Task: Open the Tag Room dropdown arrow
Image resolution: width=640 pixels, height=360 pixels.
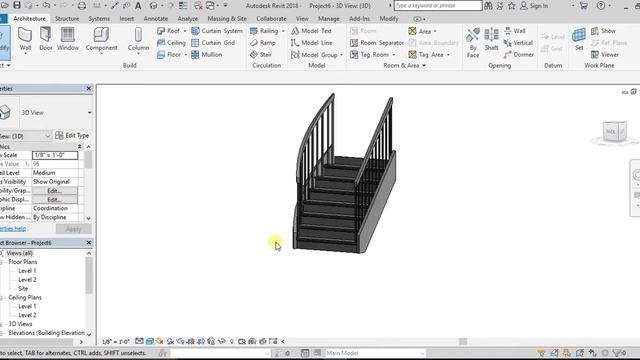Action: coord(394,55)
